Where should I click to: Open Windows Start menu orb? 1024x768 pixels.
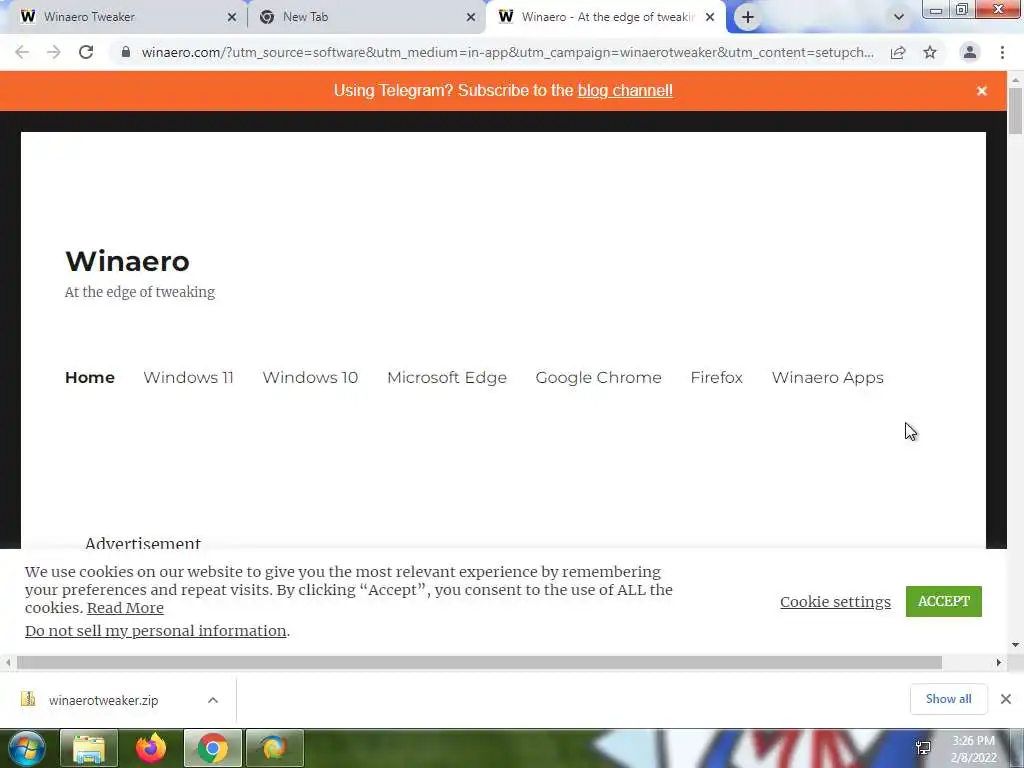[x=27, y=748]
